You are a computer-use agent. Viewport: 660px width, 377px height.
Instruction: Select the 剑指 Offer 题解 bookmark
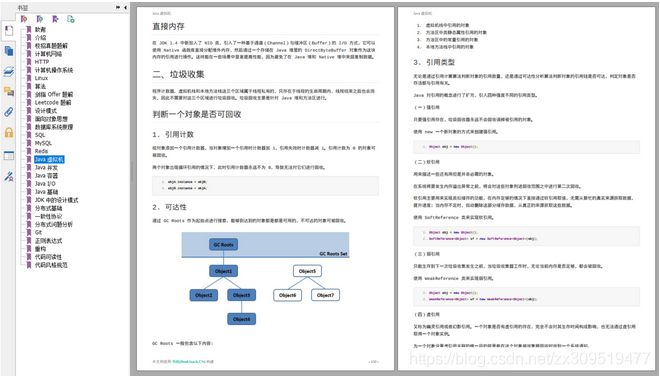point(54,94)
